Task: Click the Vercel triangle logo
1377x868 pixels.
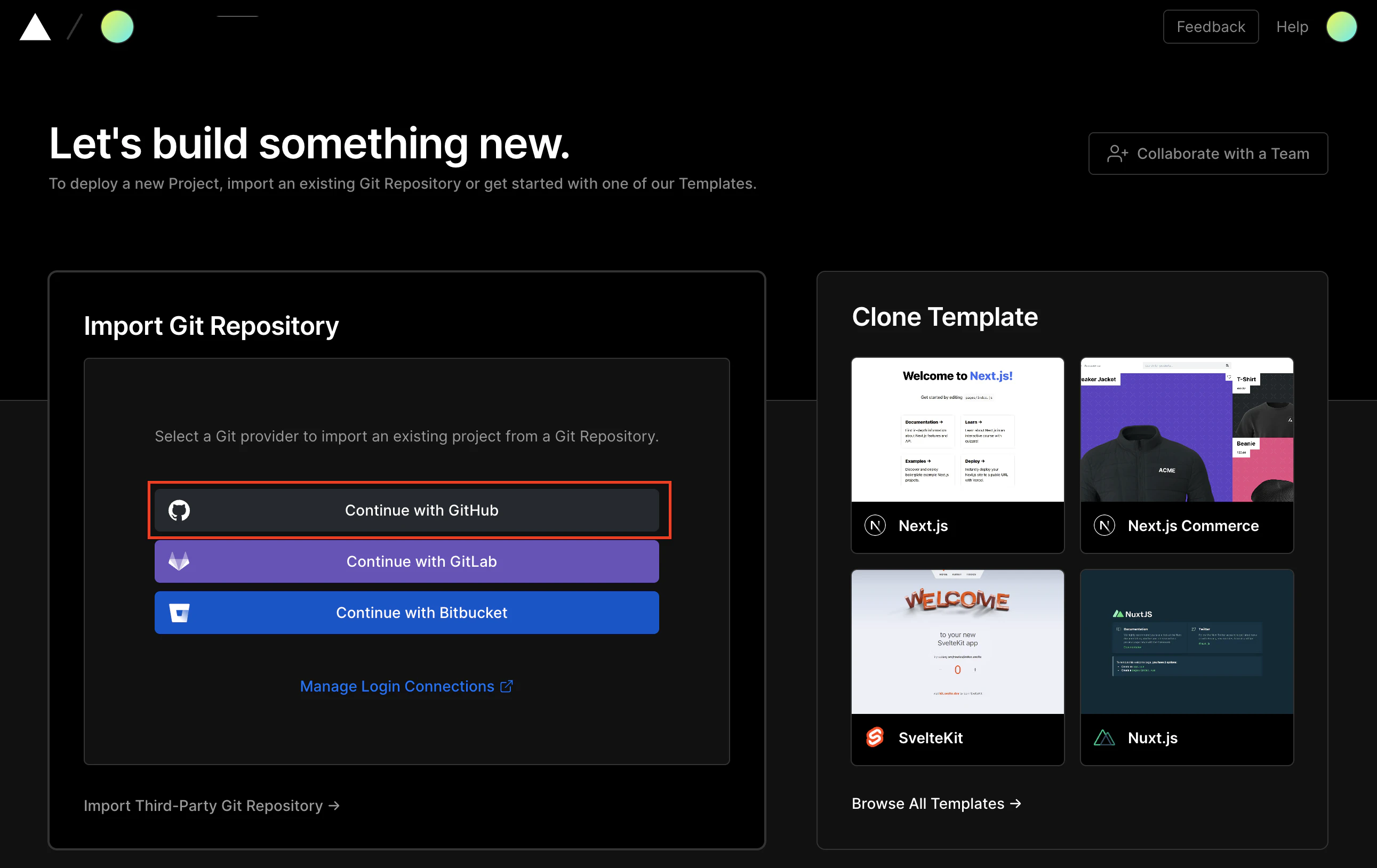Action: coord(35,27)
